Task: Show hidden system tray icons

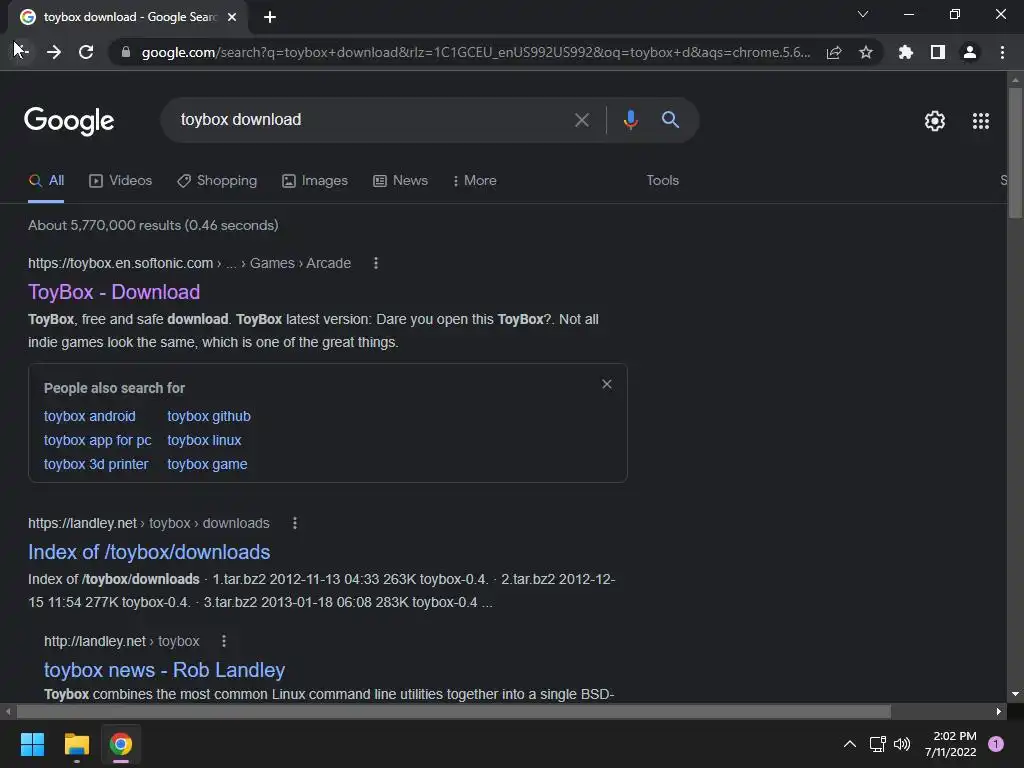Action: 850,744
